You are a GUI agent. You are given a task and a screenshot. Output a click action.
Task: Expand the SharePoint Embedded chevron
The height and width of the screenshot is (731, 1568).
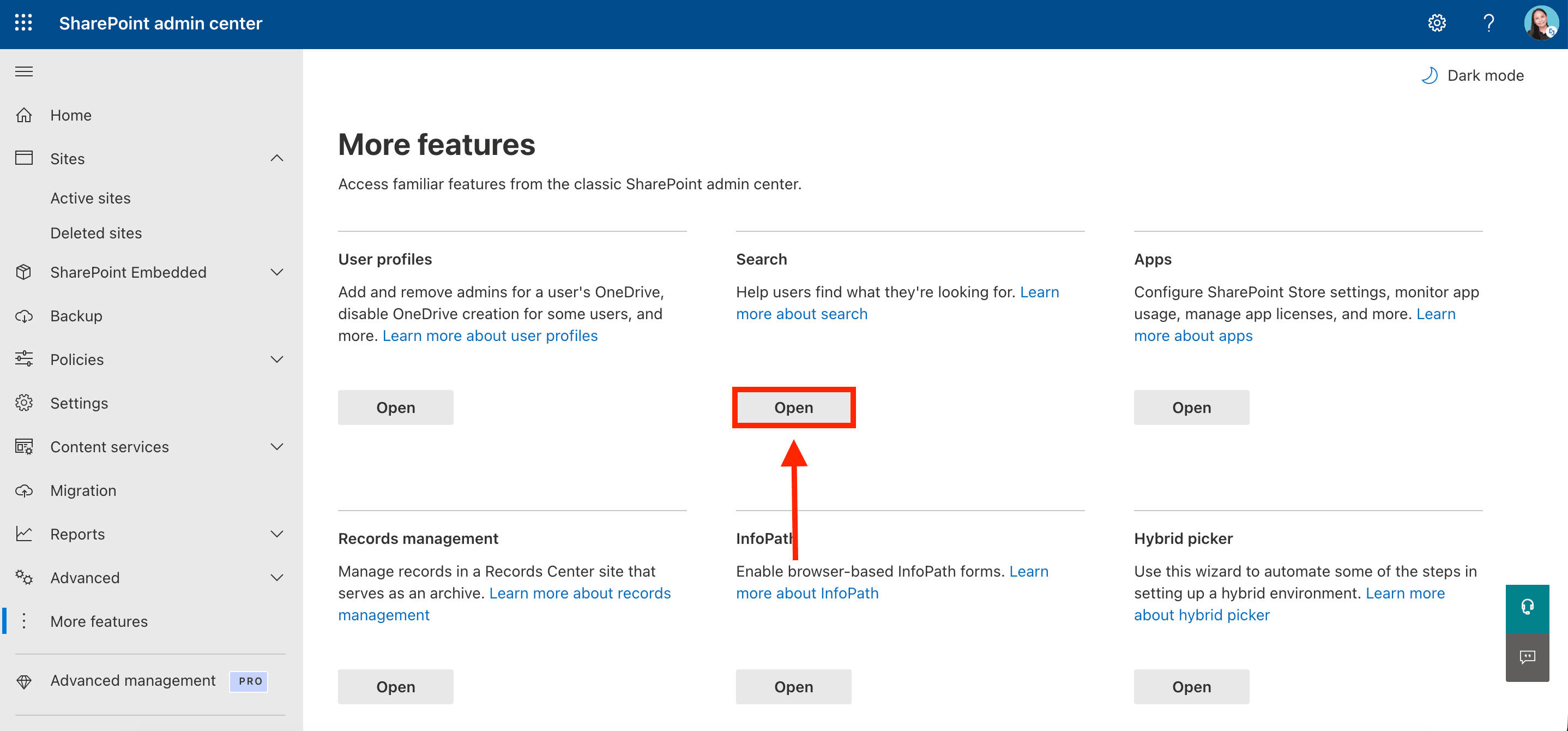277,272
